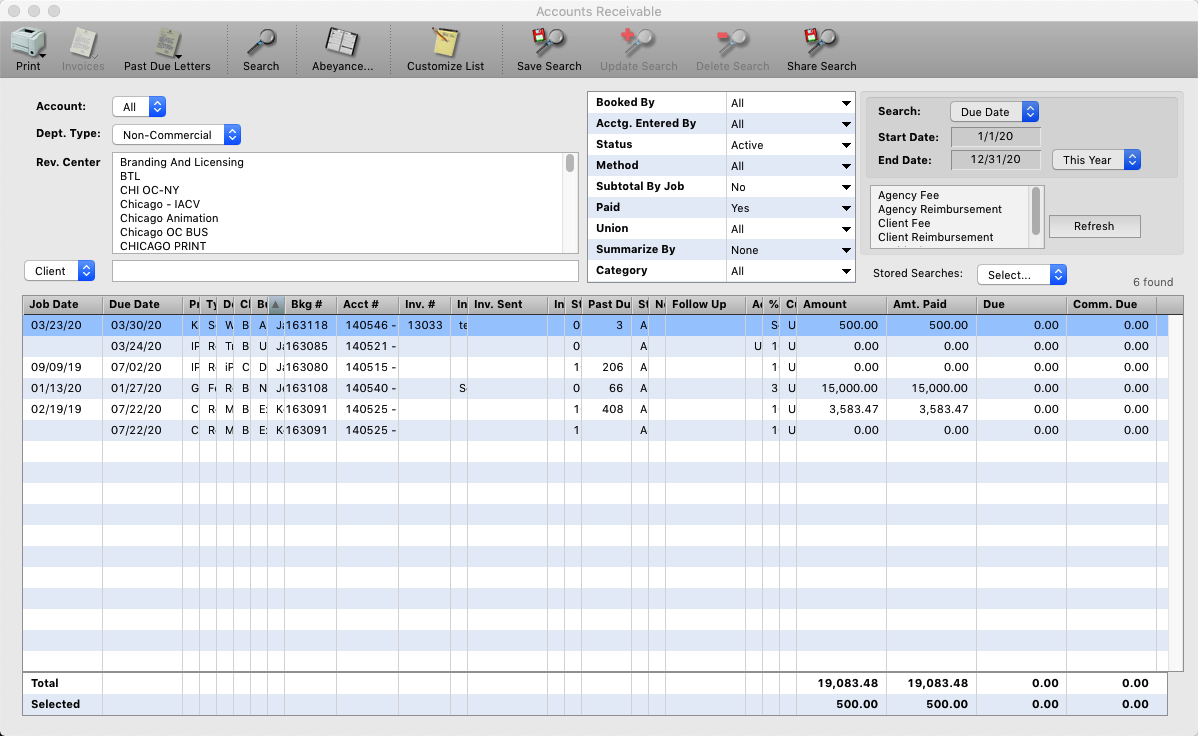Sort by Bkg # column header
This screenshot has height=736, width=1198.
click(x=310, y=304)
